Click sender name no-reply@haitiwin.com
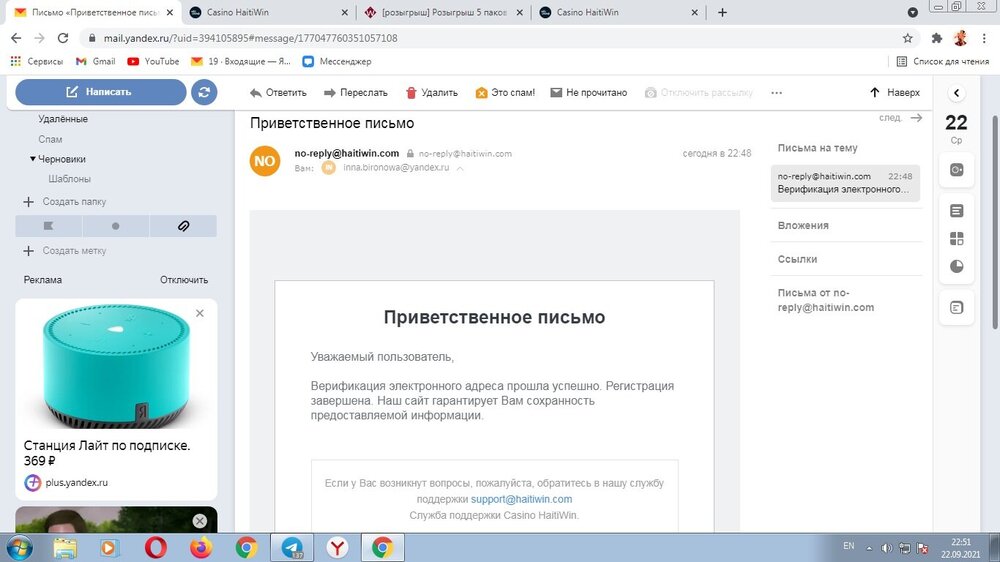The height and width of the screenshot is (562, 1000). 346,153
